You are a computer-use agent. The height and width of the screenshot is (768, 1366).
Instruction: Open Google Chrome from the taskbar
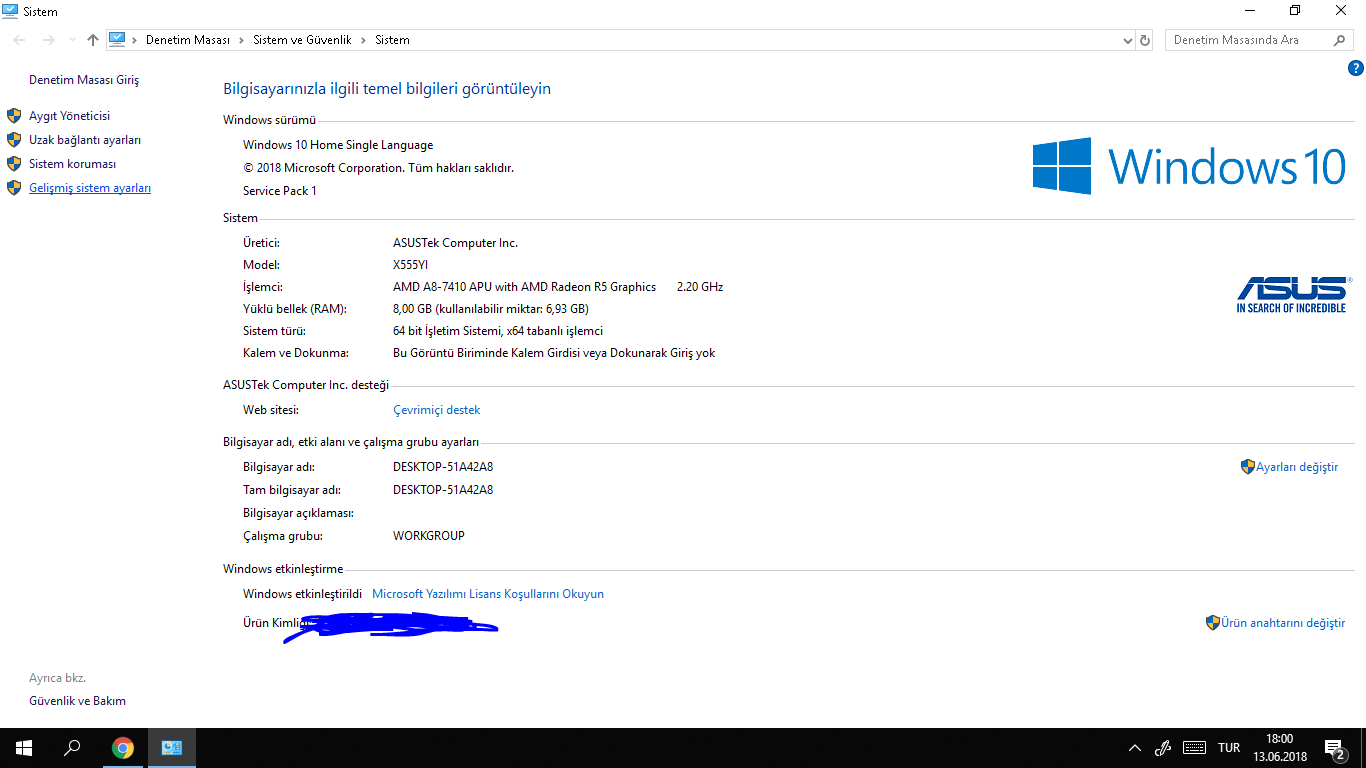tap(123, 748)
